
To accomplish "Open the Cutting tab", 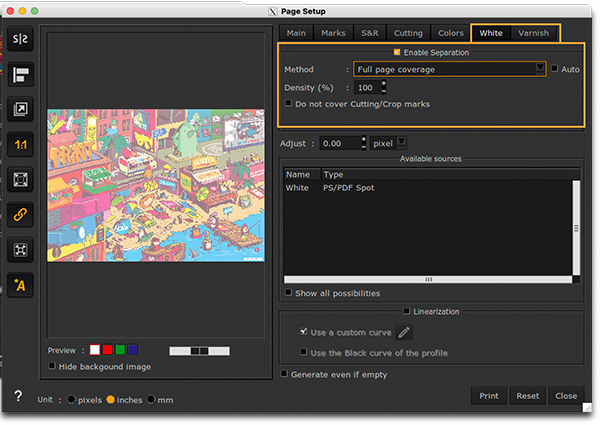I will point(406,33).
